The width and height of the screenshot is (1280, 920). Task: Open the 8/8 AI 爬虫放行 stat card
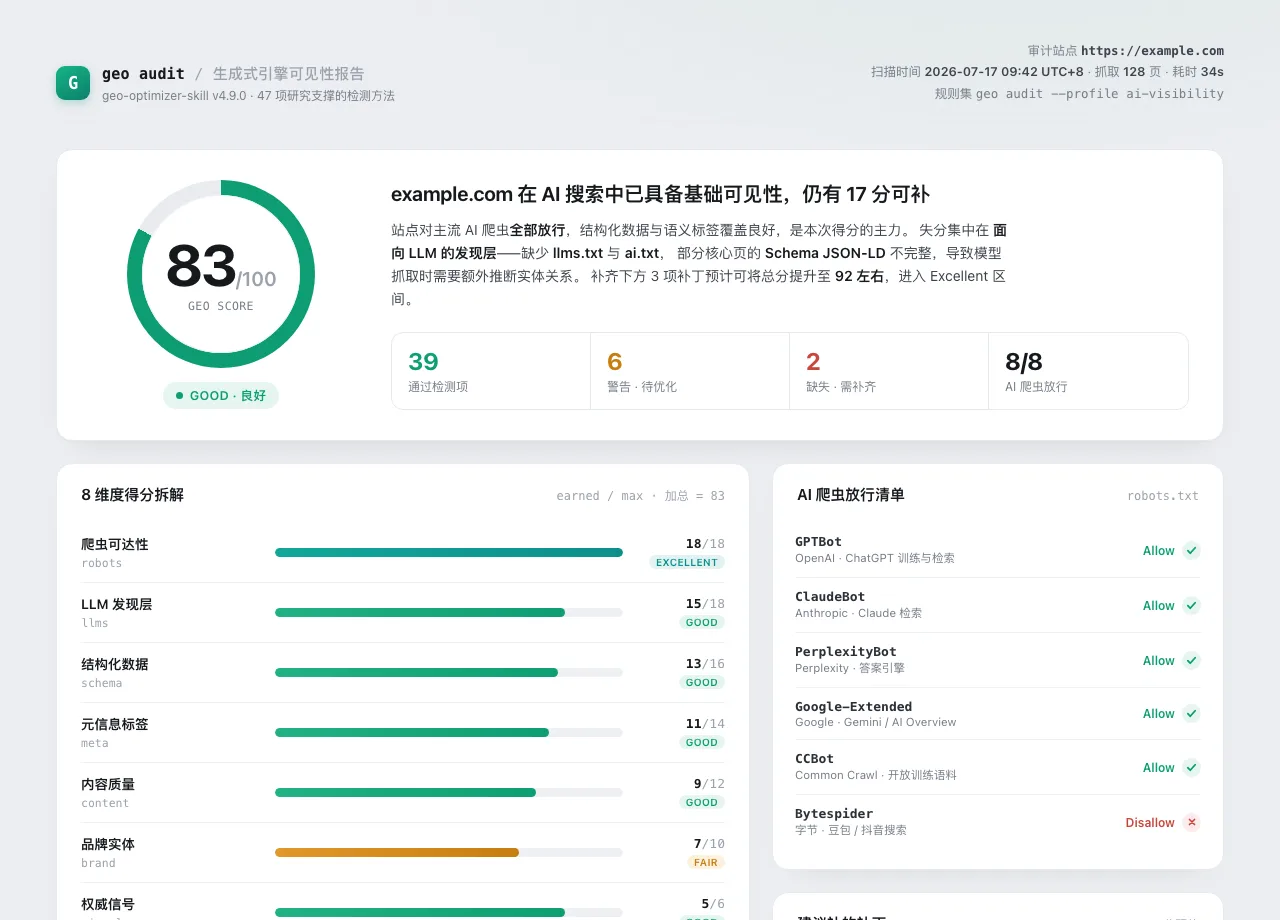tap(1088, 371)
